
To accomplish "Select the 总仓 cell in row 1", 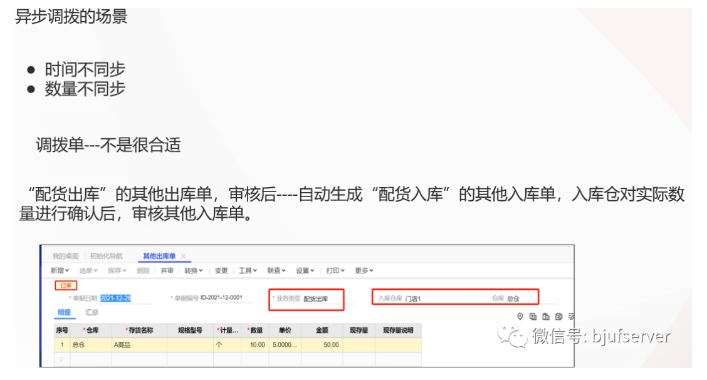I will coord(91,344).
